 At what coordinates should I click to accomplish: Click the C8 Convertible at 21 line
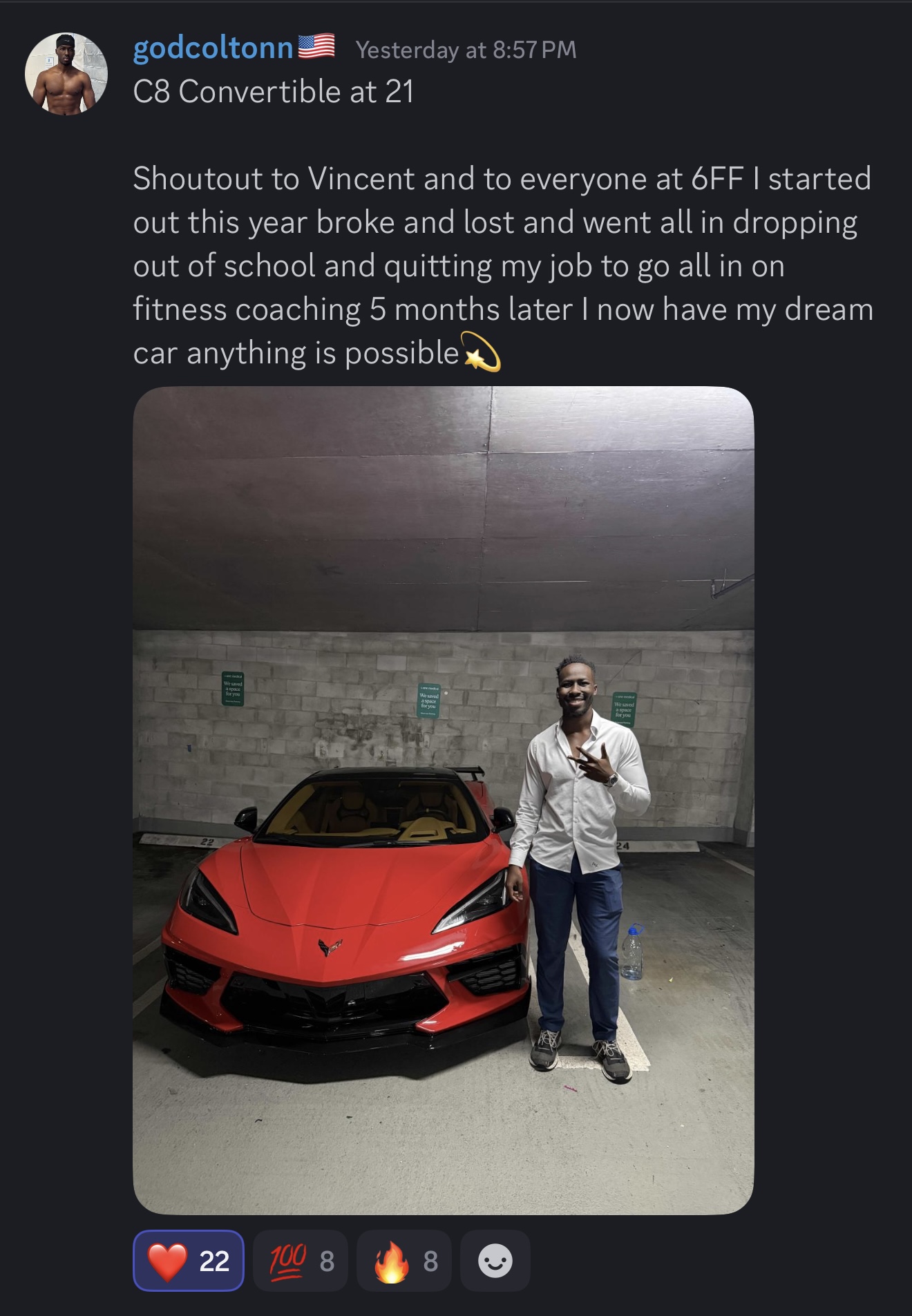click(274, 92)
